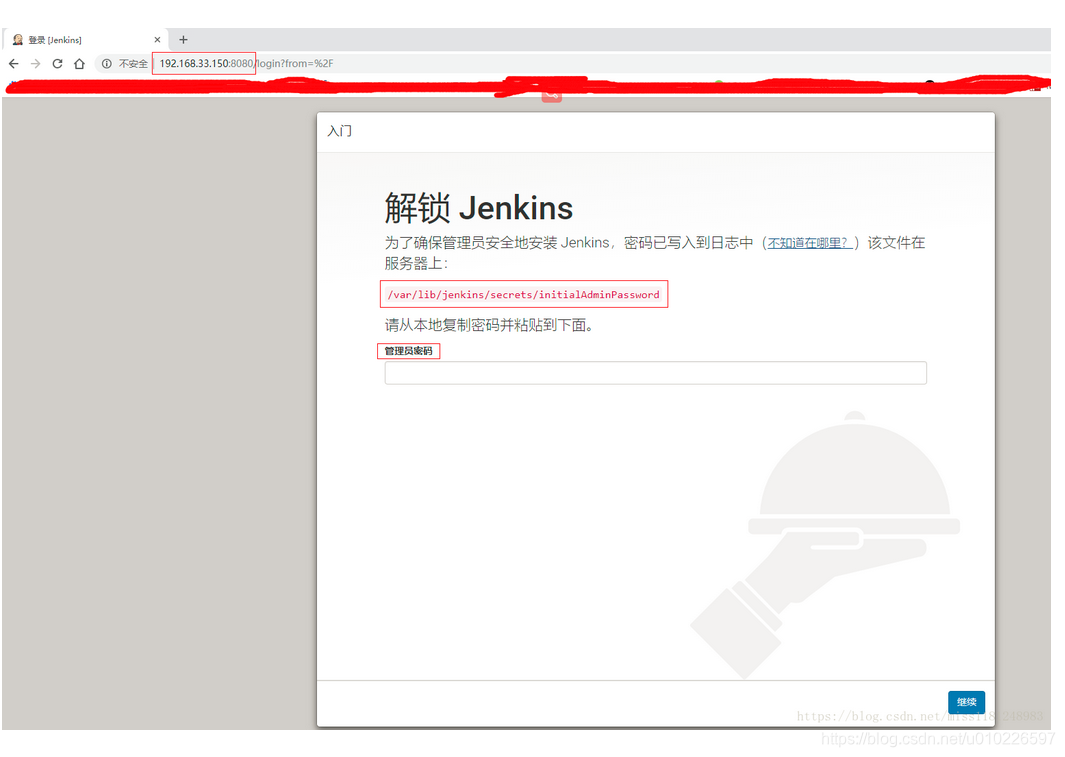Click the 继续 button
Image resolution: width=1065 pixels, height=757 pixels.
(x=967, y=702)
